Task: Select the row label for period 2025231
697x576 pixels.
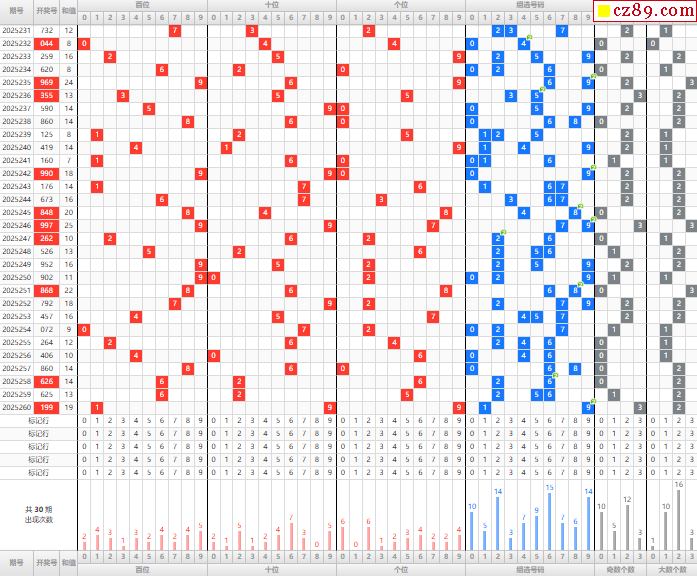Action: tap(17, 30)
